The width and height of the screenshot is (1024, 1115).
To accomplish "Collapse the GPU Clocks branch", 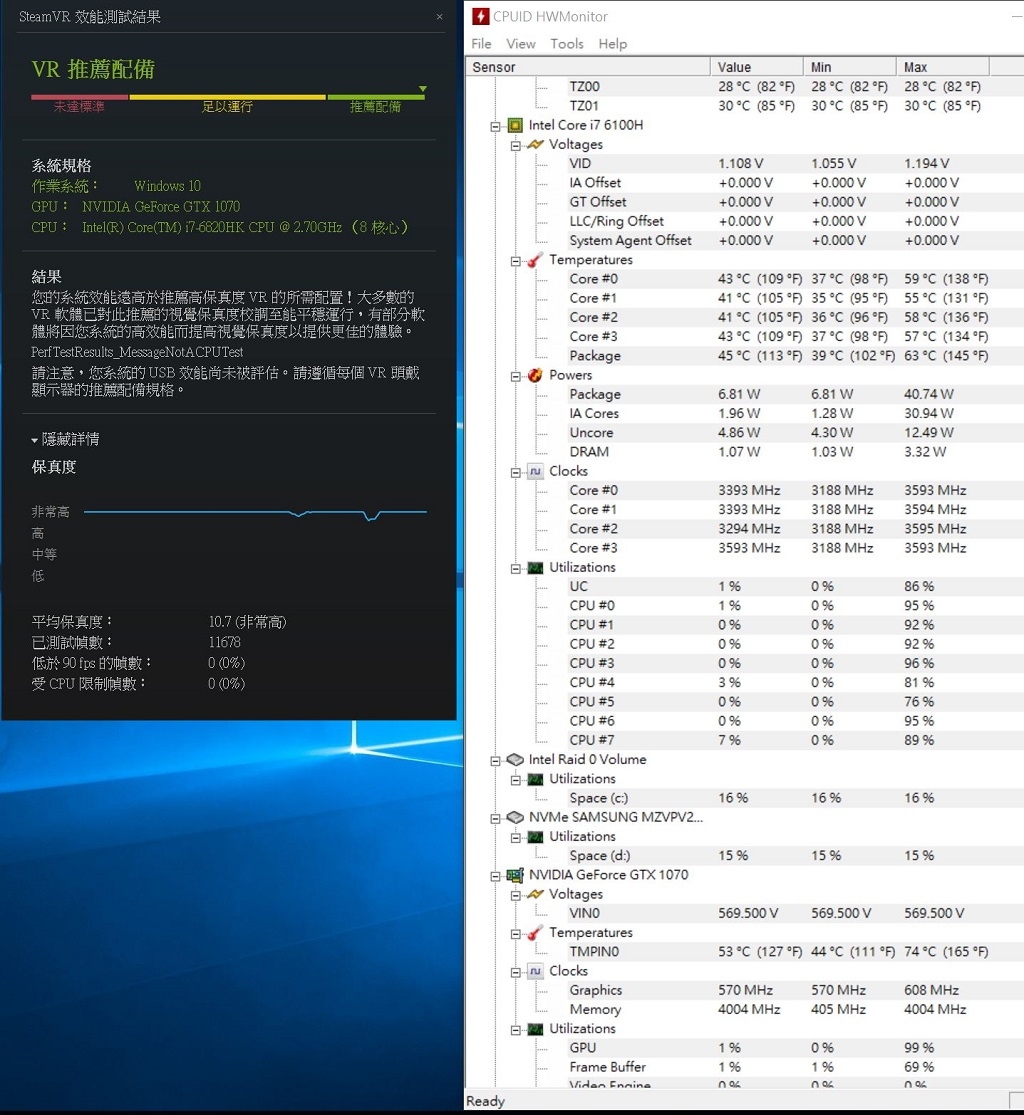I will pos(516,972).
